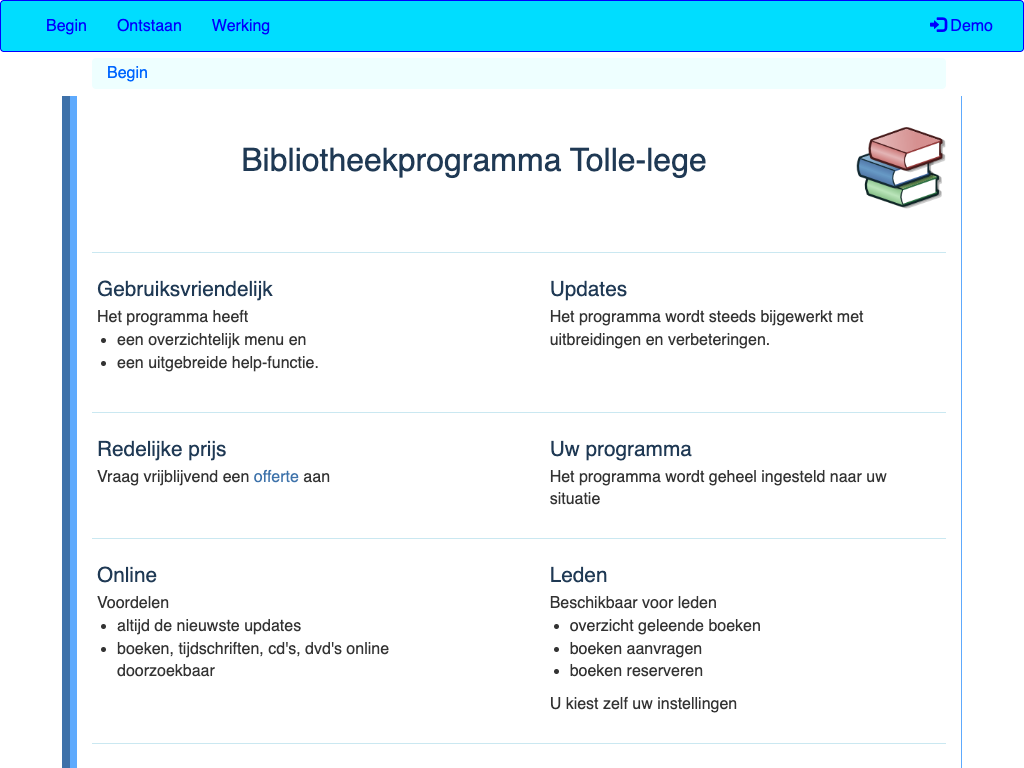Image resolution: width=1024 pixels, height=768 pixels.
Task: Click the Gebruiksvriendelijk heading
Action: tap(184, 289)
